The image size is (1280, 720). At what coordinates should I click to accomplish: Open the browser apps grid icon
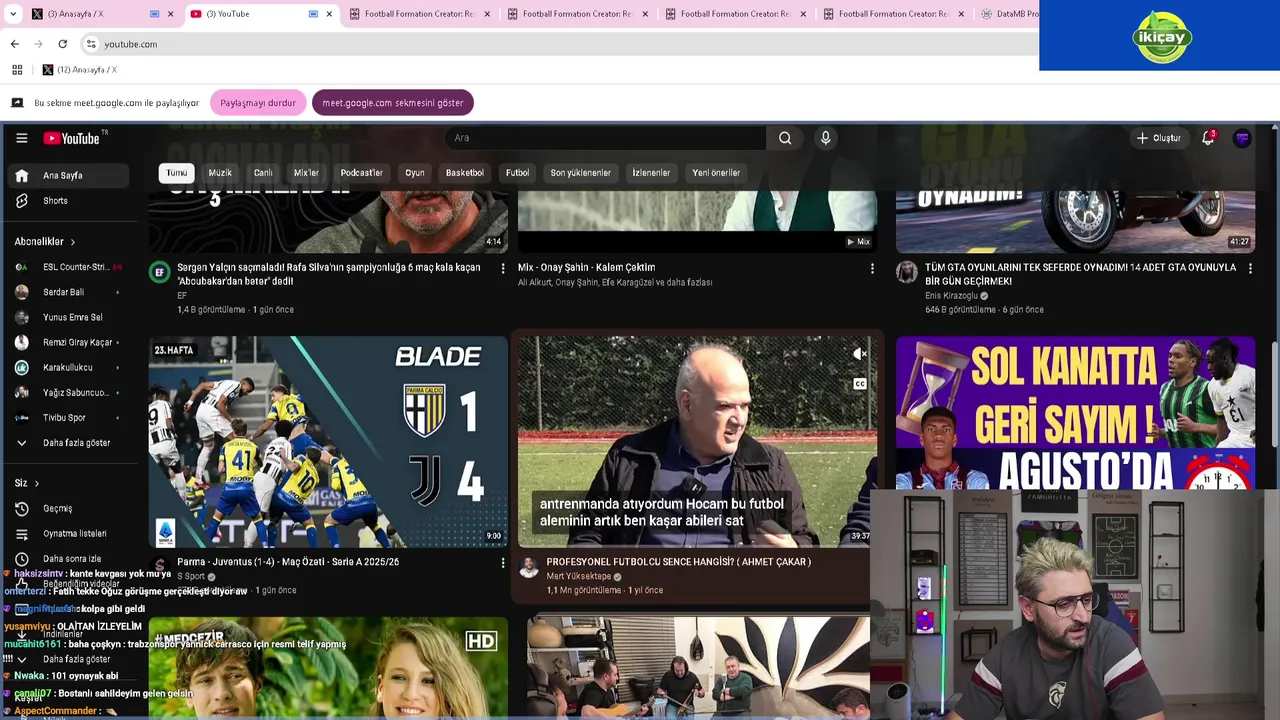[17, 70]
